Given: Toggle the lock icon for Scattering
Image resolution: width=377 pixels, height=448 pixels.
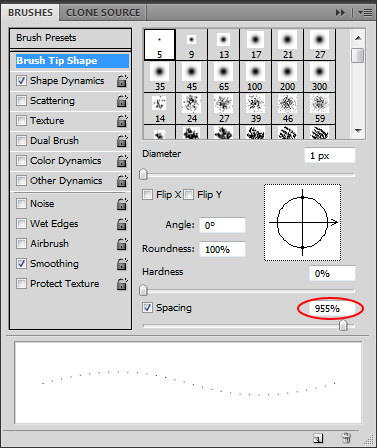Looking at the screenshot, I should pos(122,101).
